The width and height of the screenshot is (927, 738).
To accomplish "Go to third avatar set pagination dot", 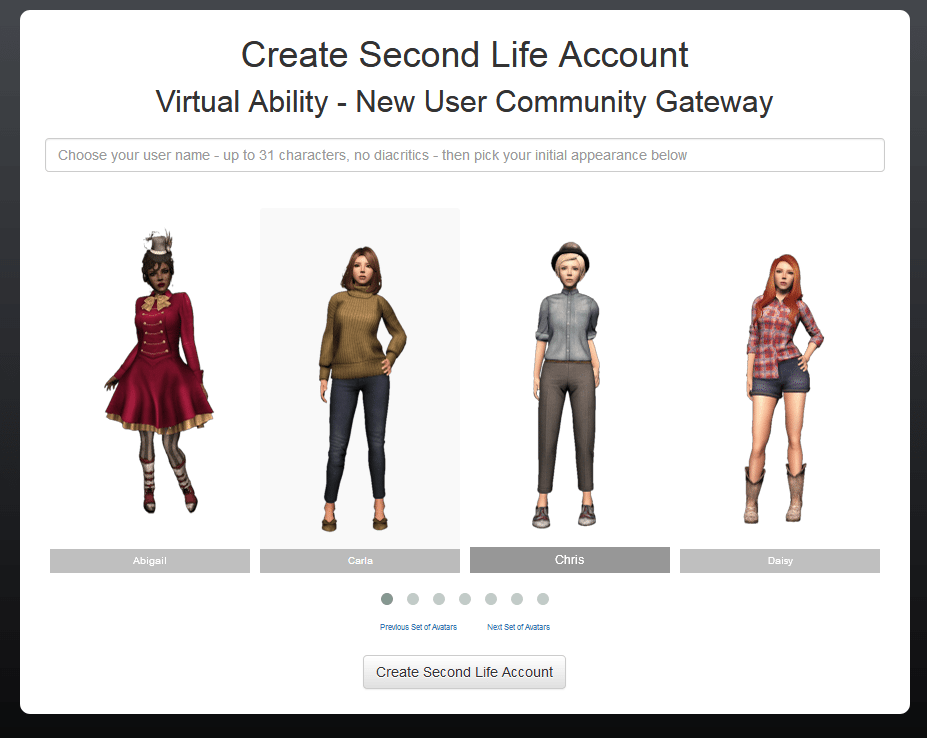I will pos(439,599).
